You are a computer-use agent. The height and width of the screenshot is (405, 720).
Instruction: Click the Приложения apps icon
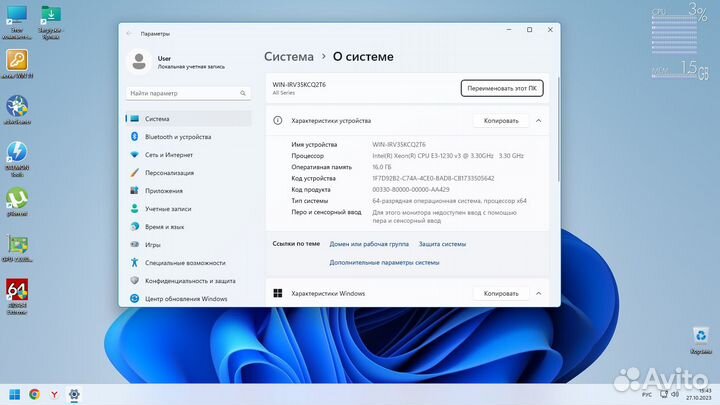[x=135, y=191]
